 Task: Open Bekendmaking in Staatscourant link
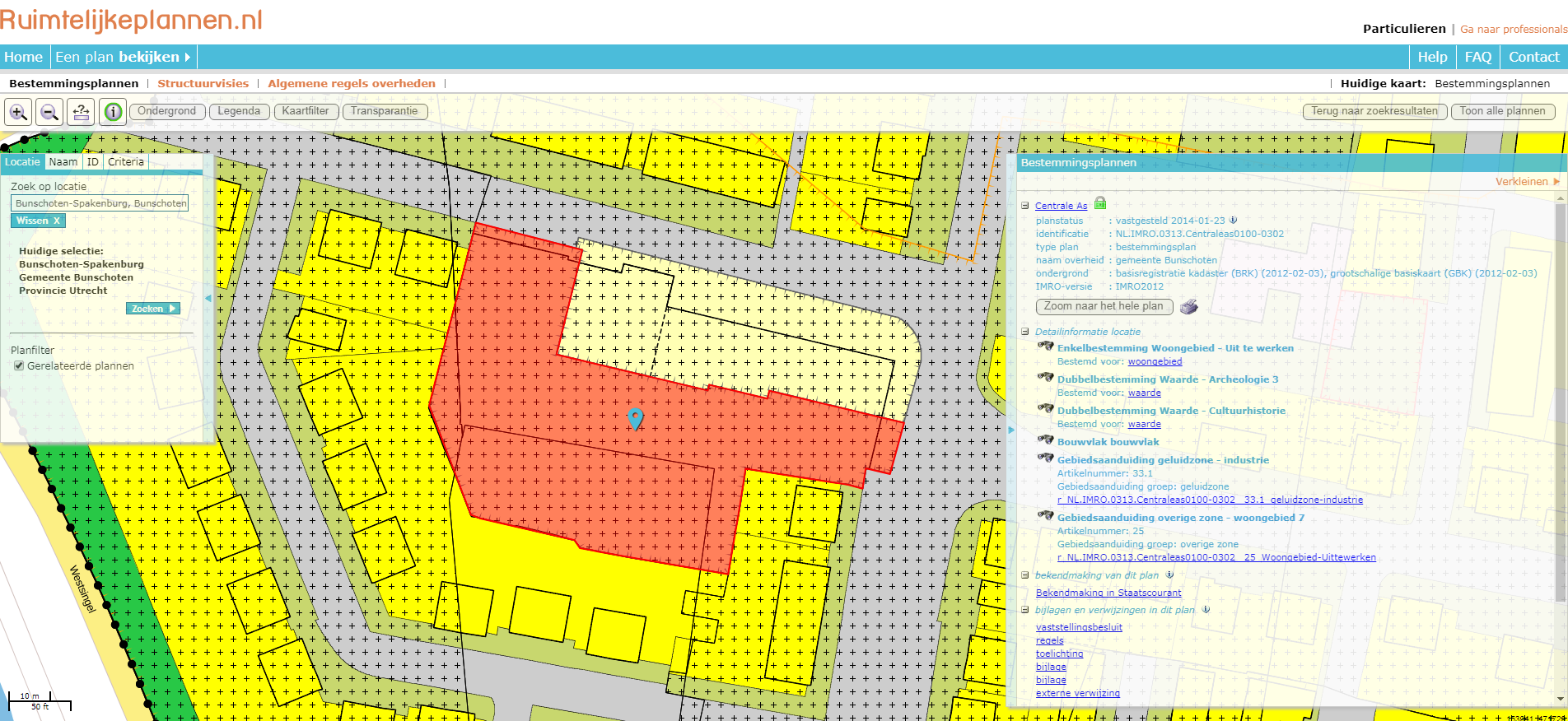tap(1108, 593)
